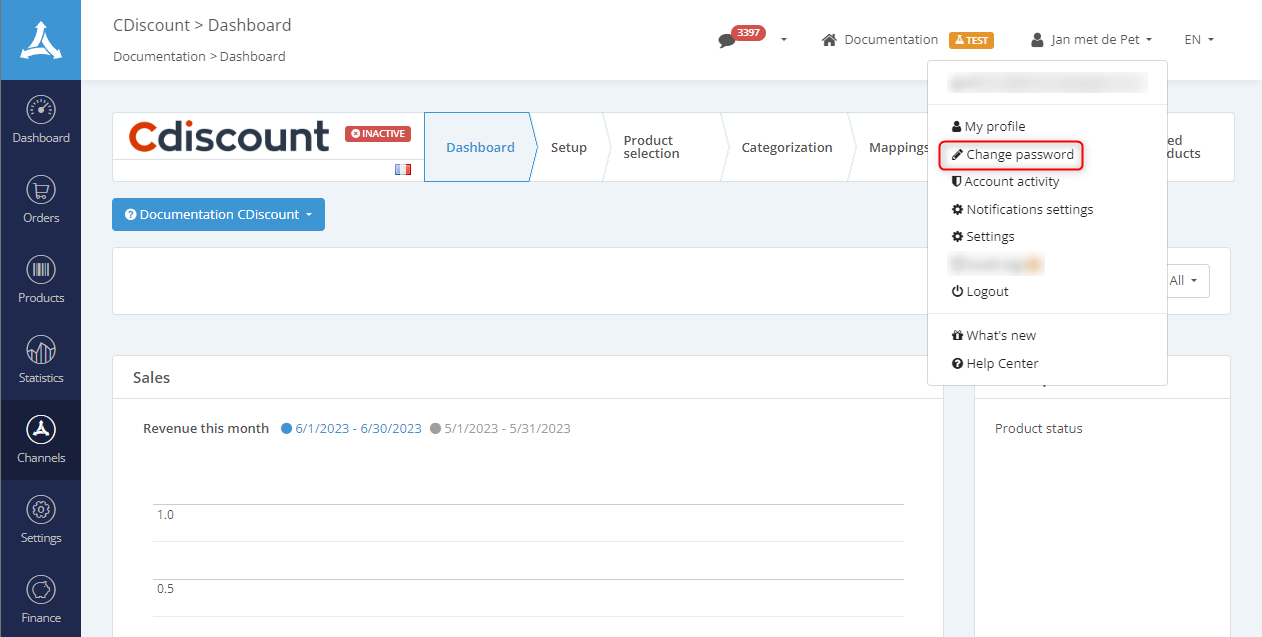Select the Settings gear in sidebar
The height and width of the screenshot is (637, 1262).
click(x=41, y=519)
